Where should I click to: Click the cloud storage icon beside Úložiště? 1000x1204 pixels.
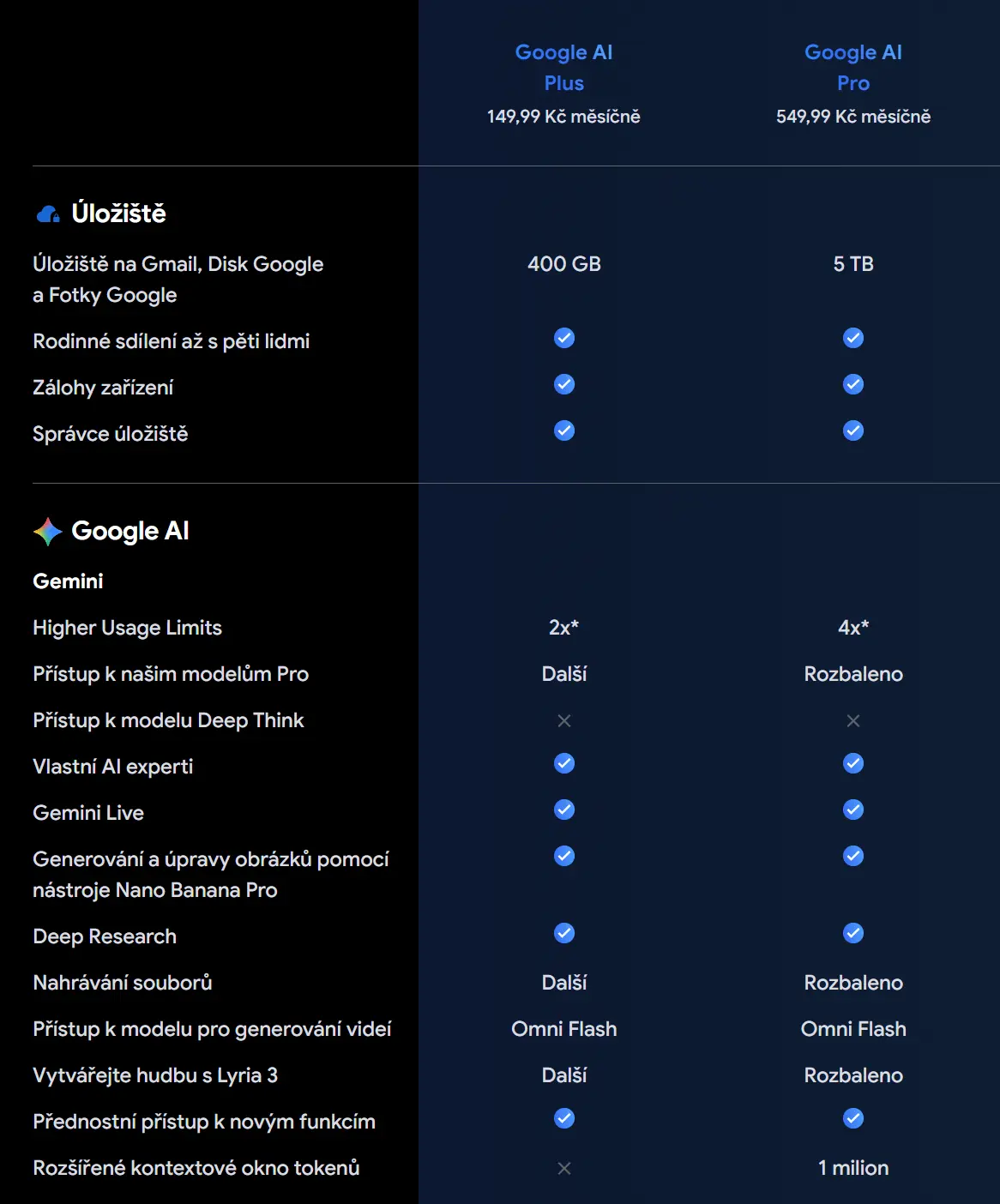48,214
